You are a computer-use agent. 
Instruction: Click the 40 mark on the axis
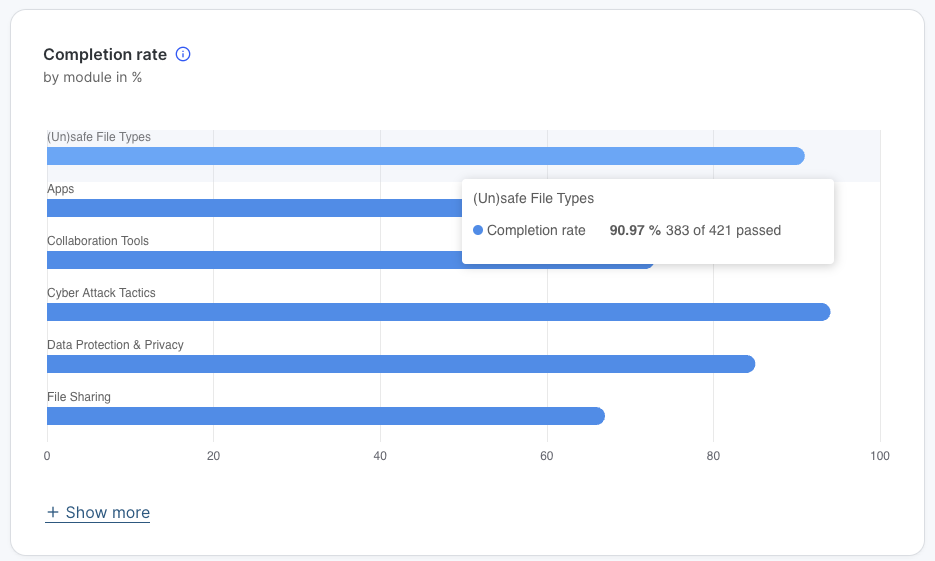[380, 456]
